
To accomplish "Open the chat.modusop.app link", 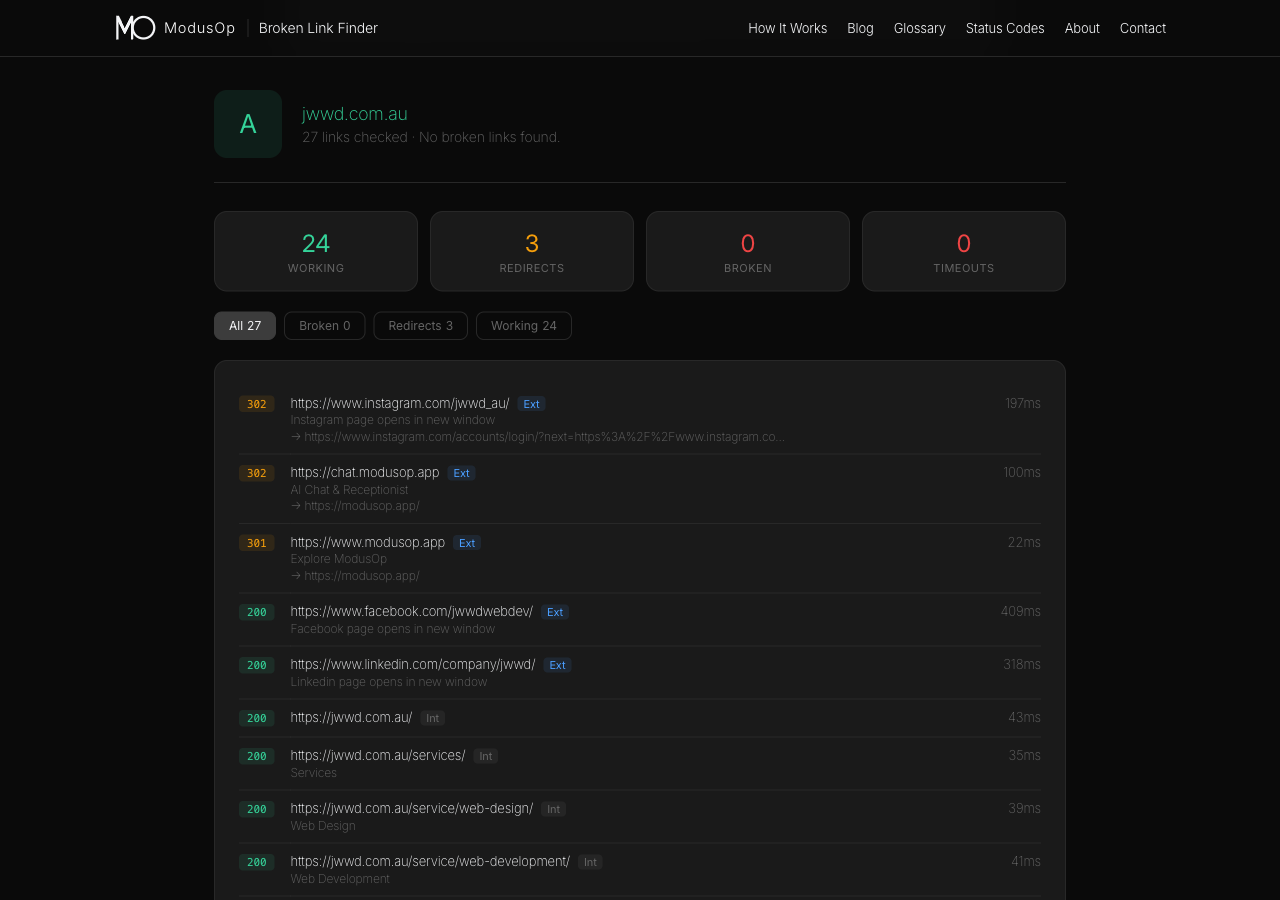I will click(x=365, y=472).
